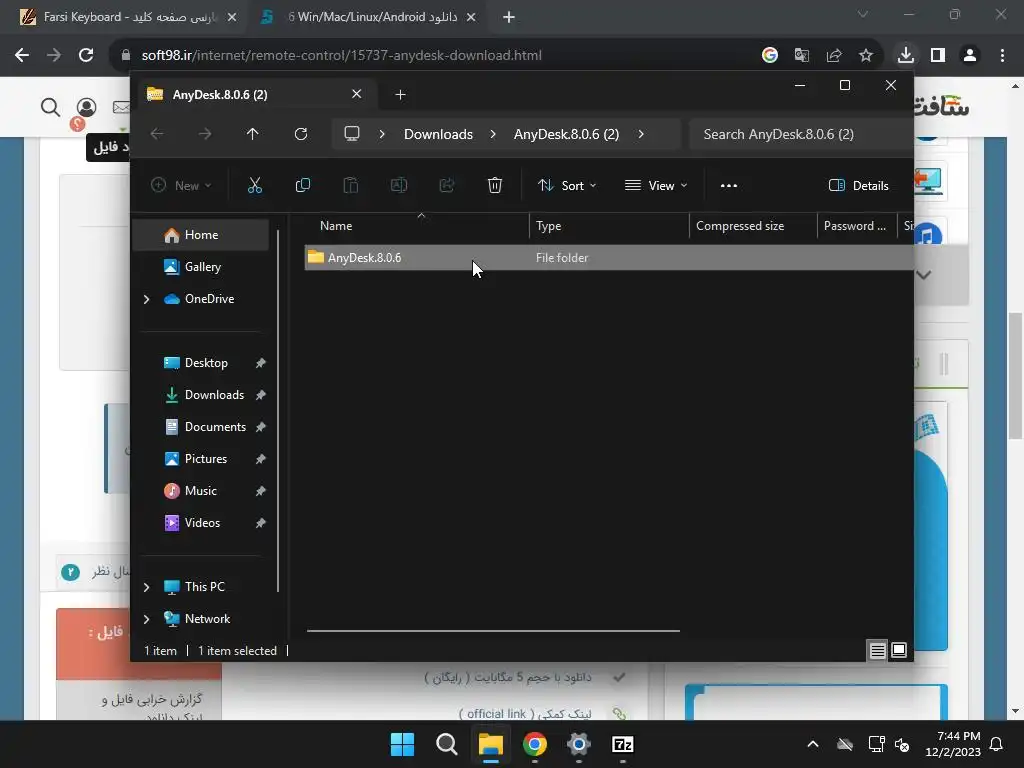Bookmark this page with star icon

coord(866,56)
